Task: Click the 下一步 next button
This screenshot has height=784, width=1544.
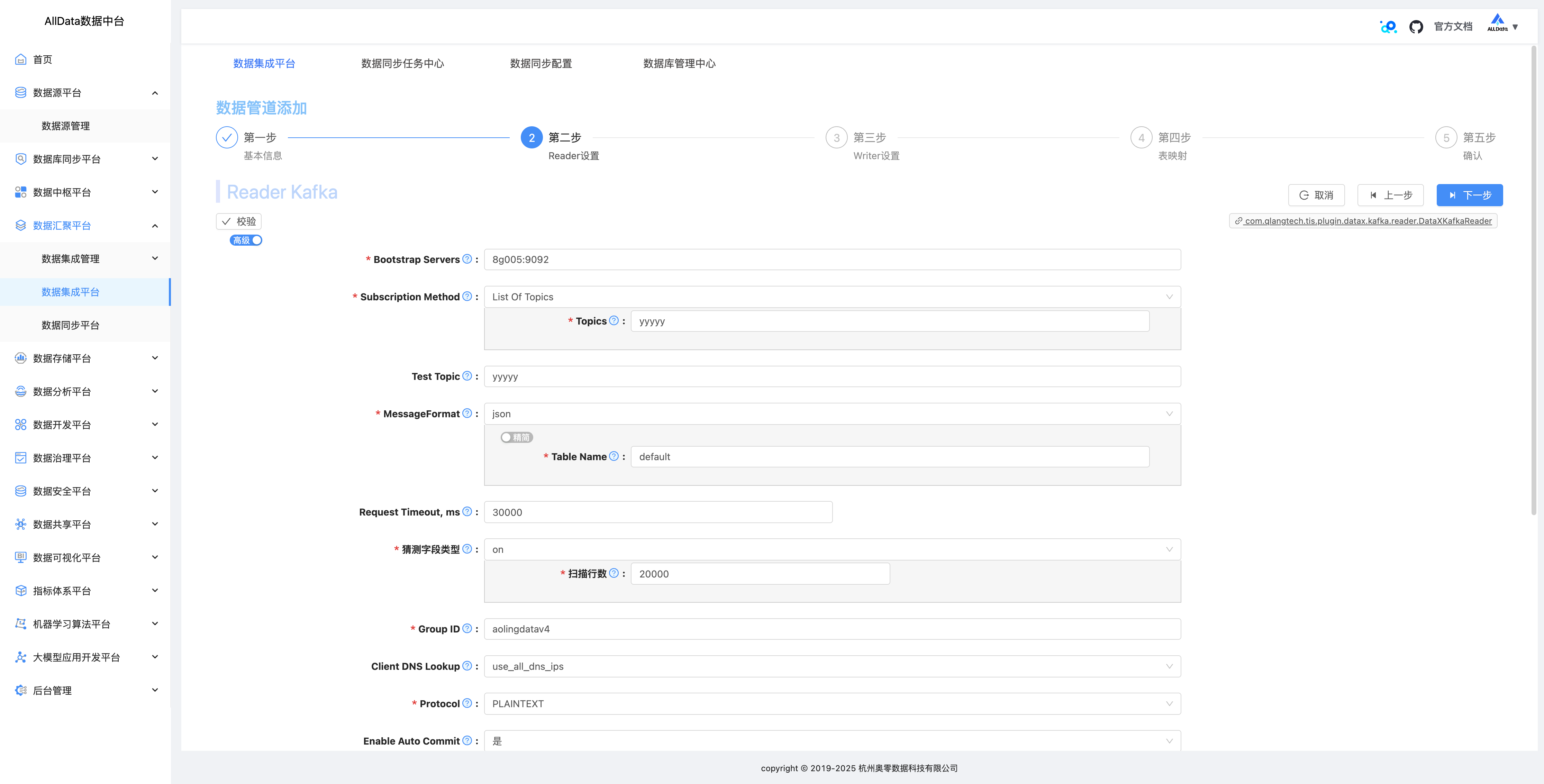Action: [x=1470, y=195]
